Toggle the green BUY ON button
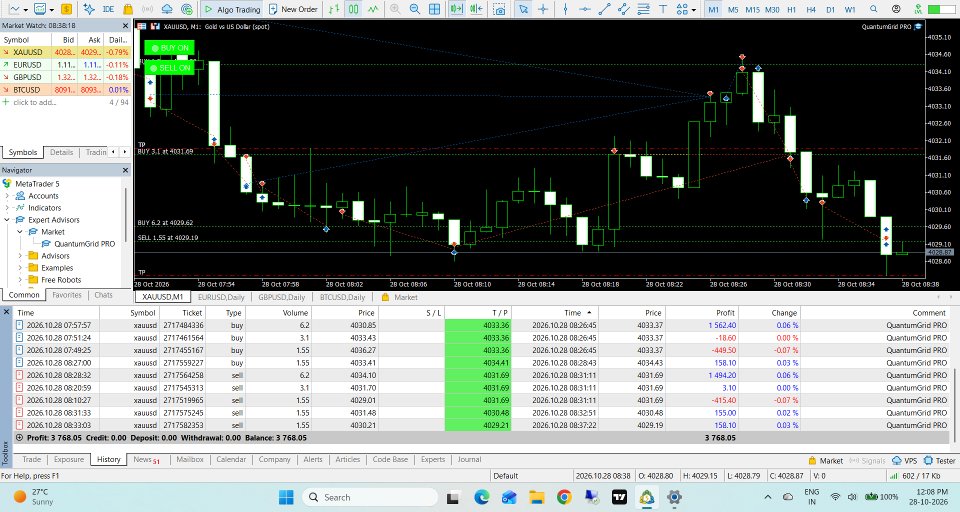This screenshot has width=960, height=512. (170, 48)
